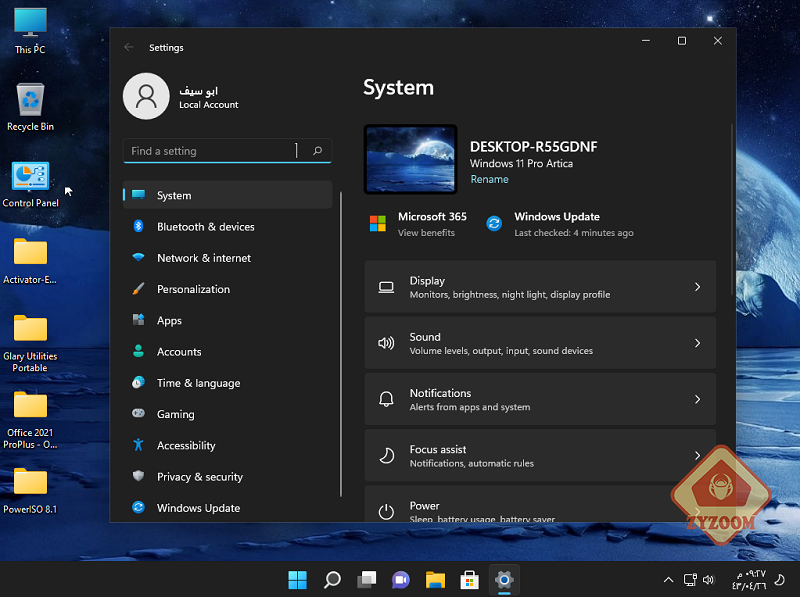Open the Display settings row
This screenshot has width=800, height=597.
click(x=540, y=287)
